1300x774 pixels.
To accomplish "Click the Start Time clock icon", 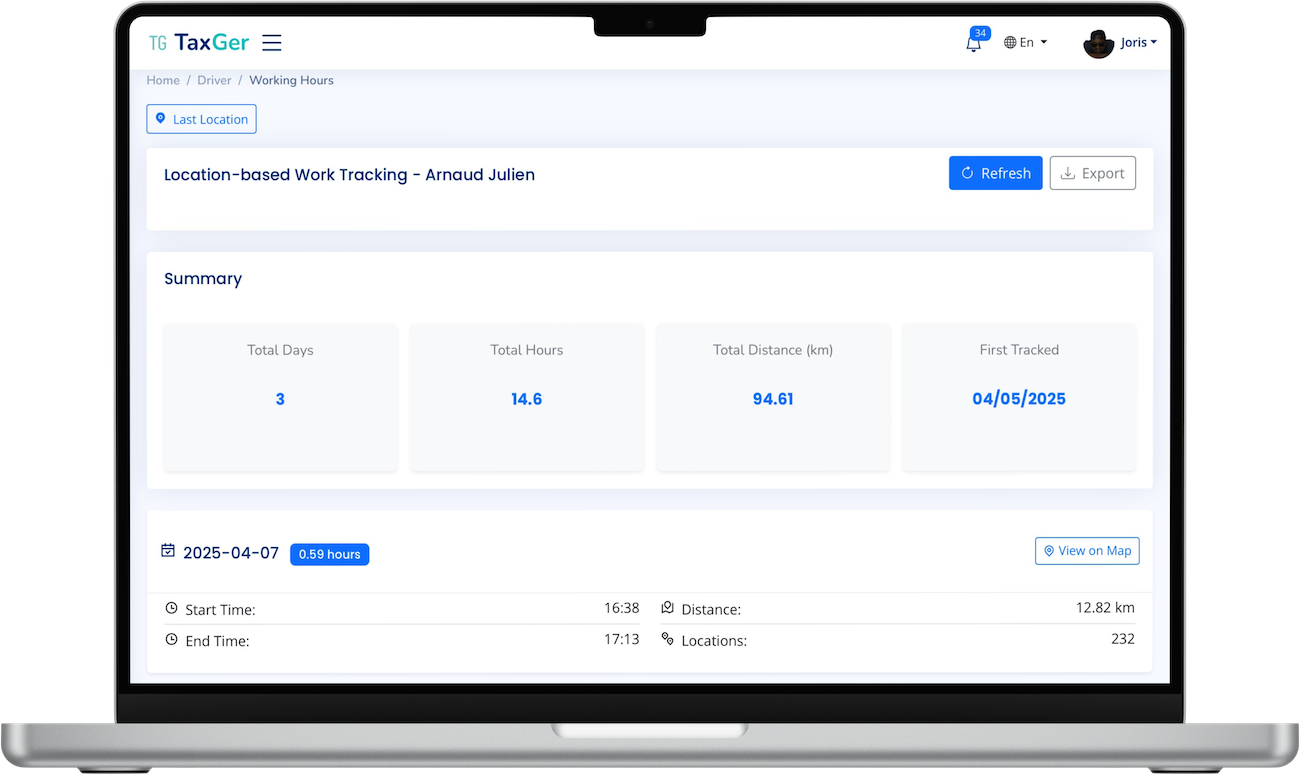I will 171,608.
